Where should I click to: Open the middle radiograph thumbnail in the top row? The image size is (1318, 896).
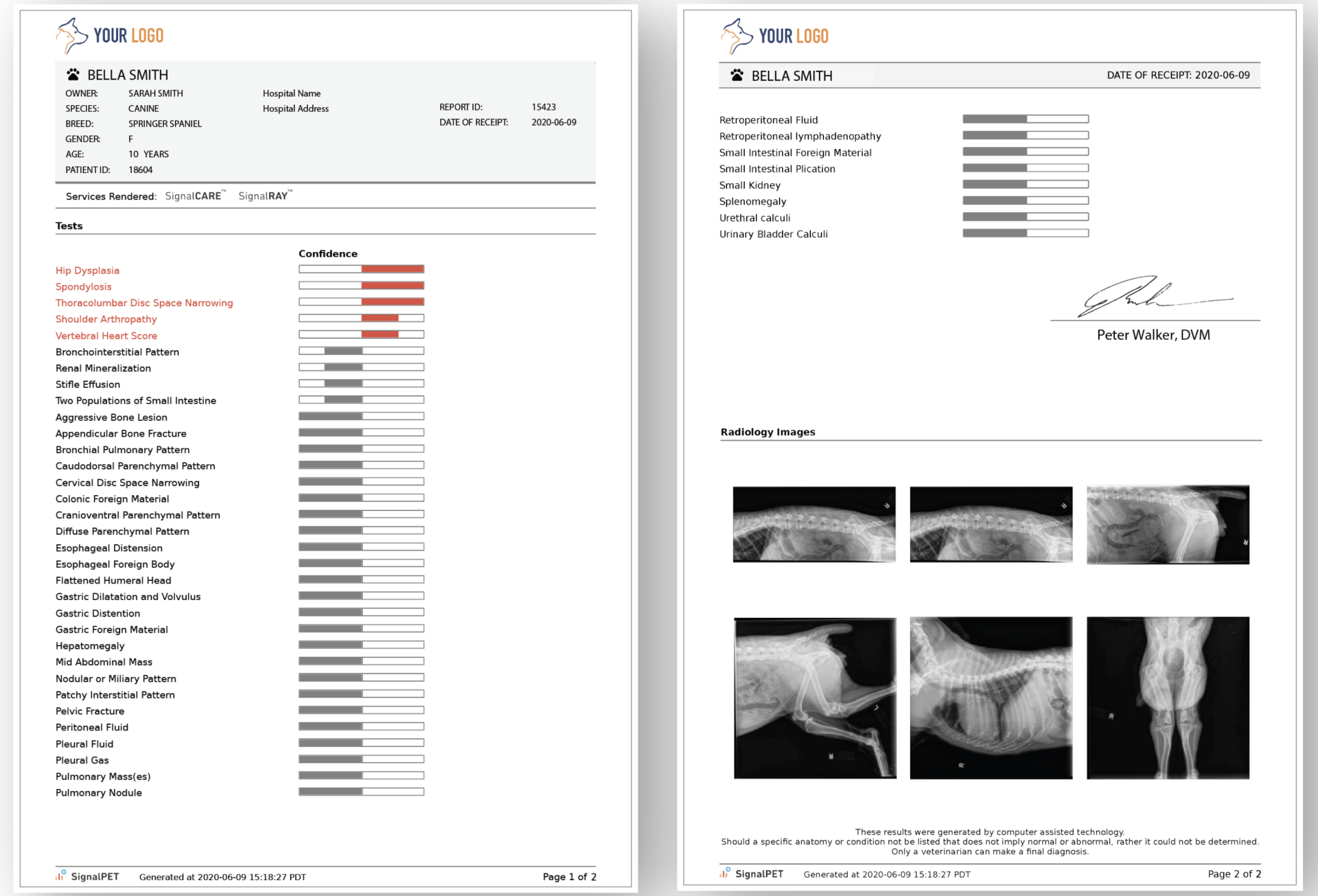tap(991, 525)
